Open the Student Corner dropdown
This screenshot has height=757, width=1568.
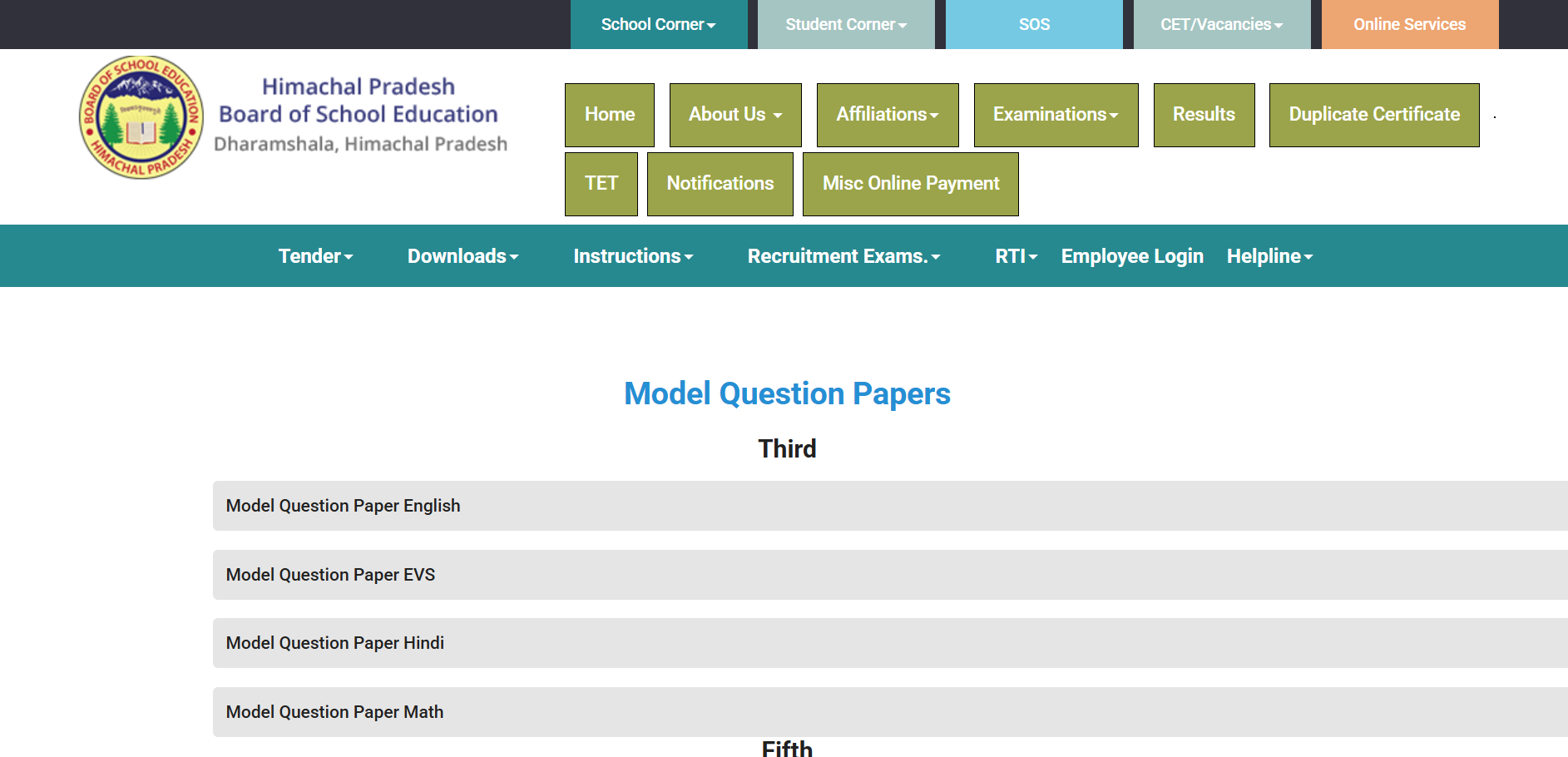(x=846, y=24)
